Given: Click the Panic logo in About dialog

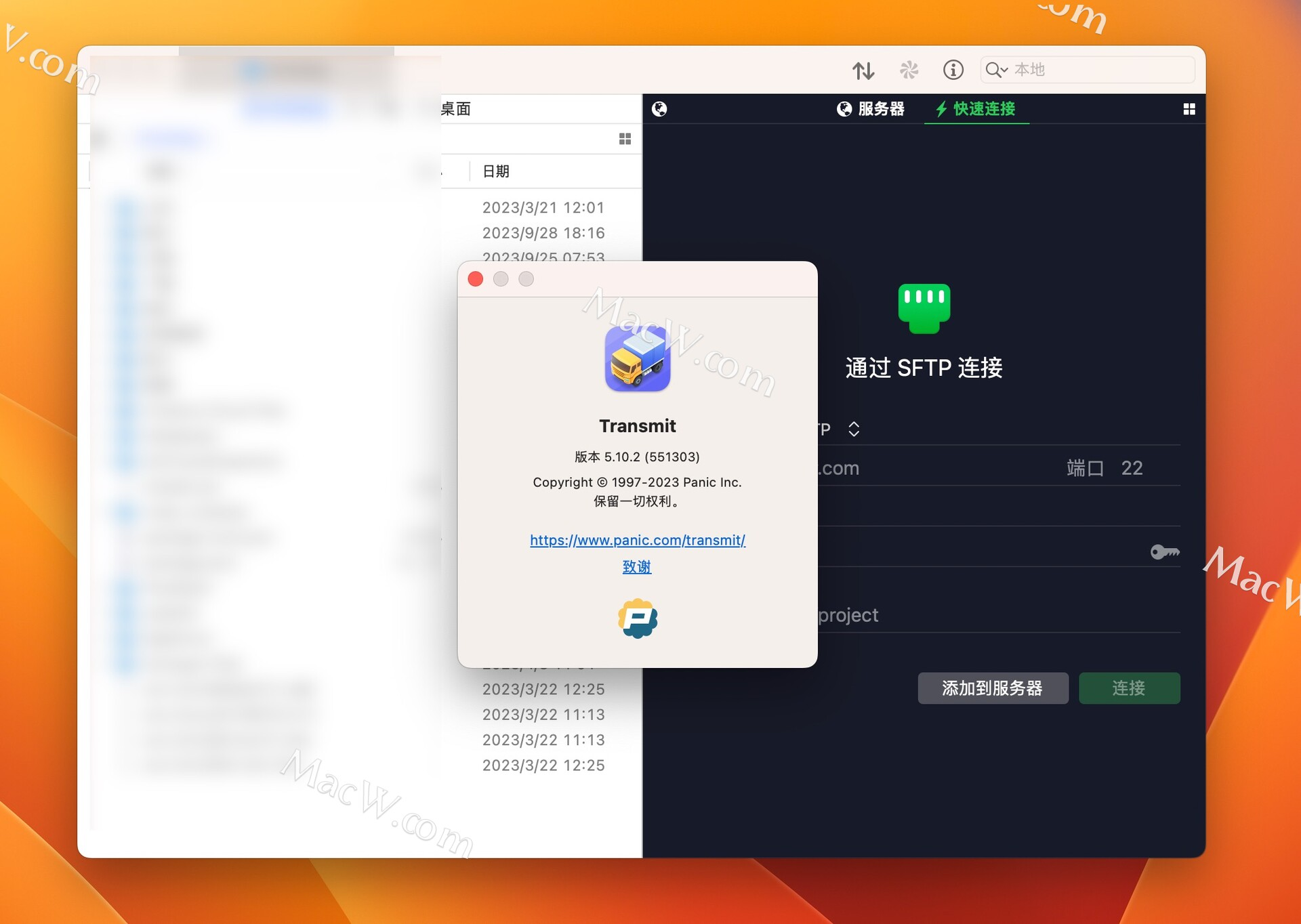Looking at the screenshot, I should (x=638, y=618).
